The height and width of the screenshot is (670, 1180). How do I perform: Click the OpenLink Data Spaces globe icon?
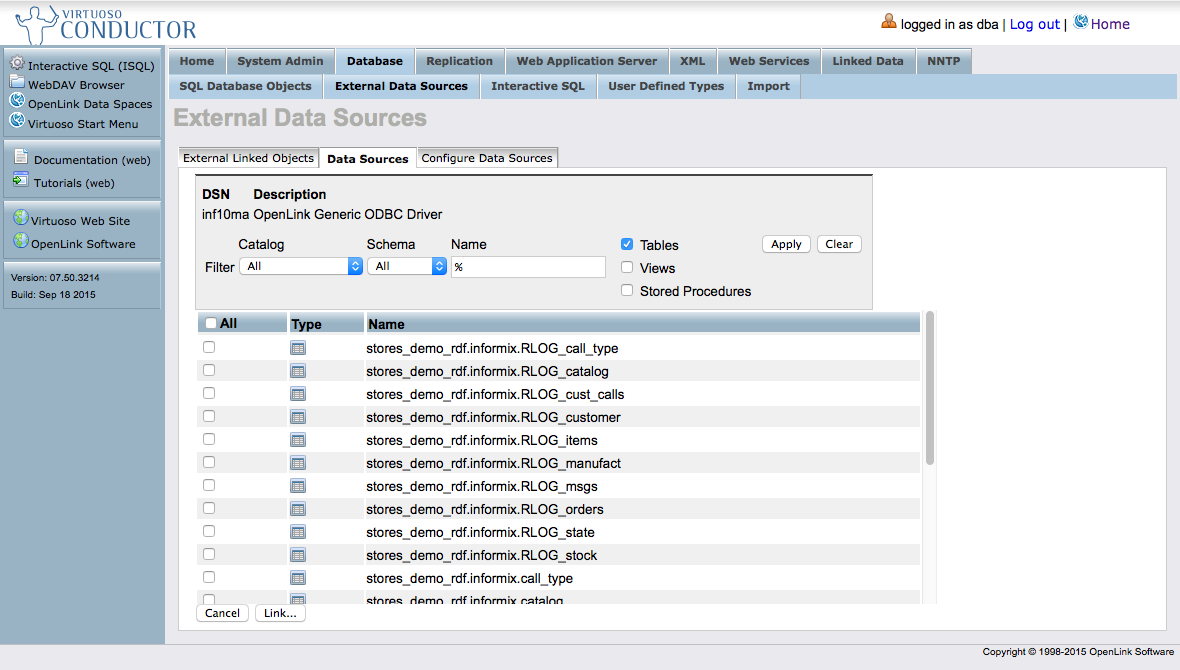[17, 102]
